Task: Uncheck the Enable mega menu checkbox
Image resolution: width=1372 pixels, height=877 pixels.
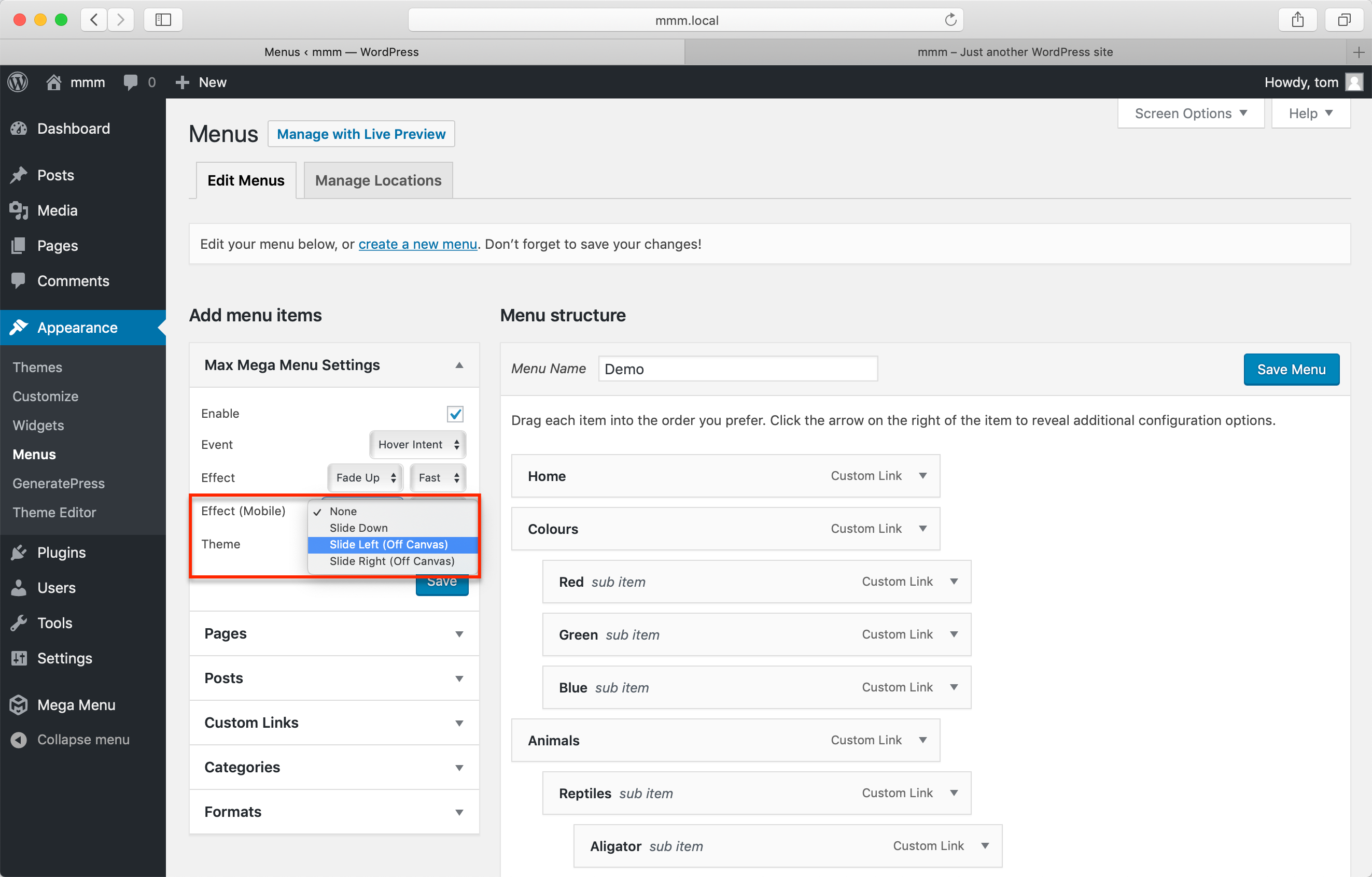Action: 455,414
